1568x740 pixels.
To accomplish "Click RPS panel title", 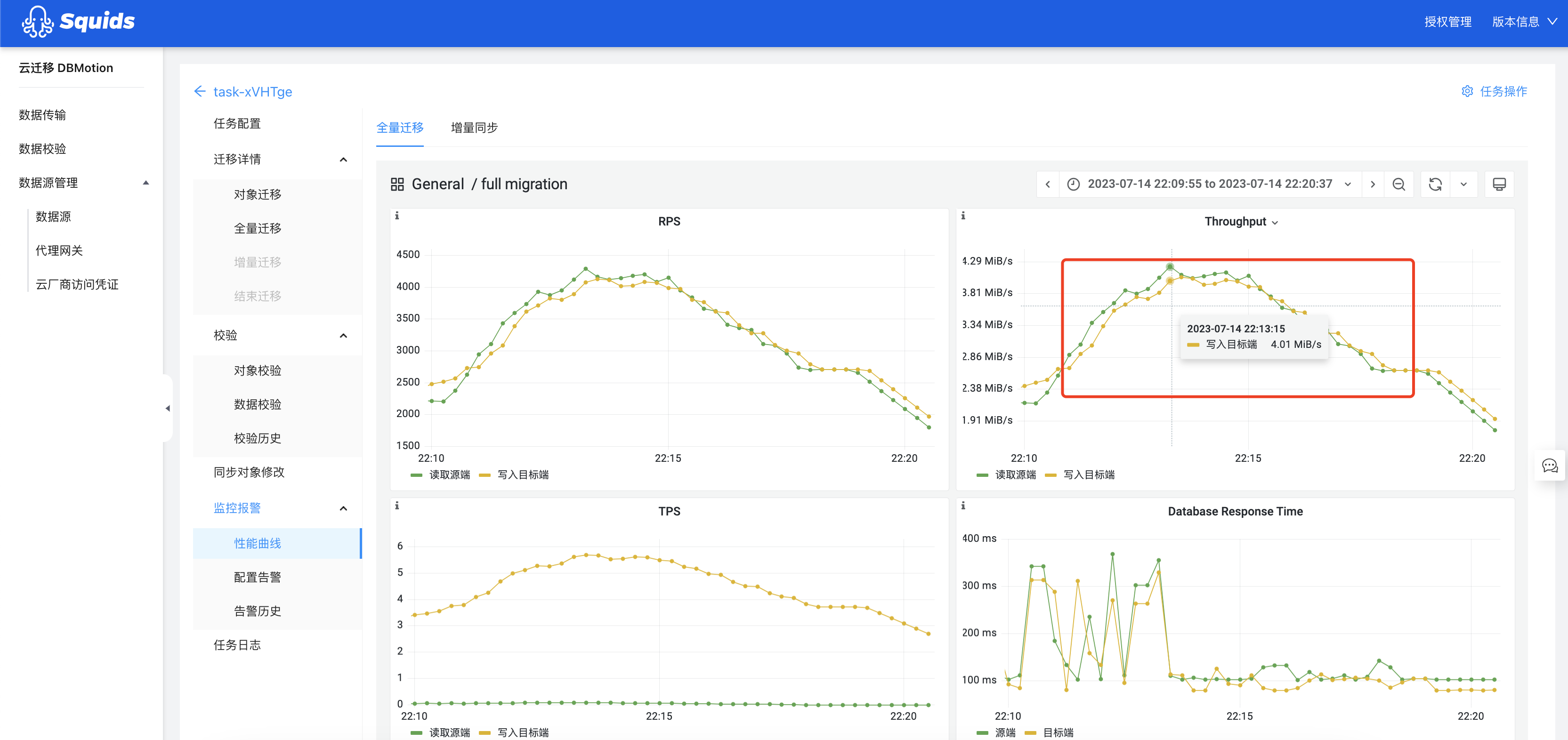I will coord(669,222).
